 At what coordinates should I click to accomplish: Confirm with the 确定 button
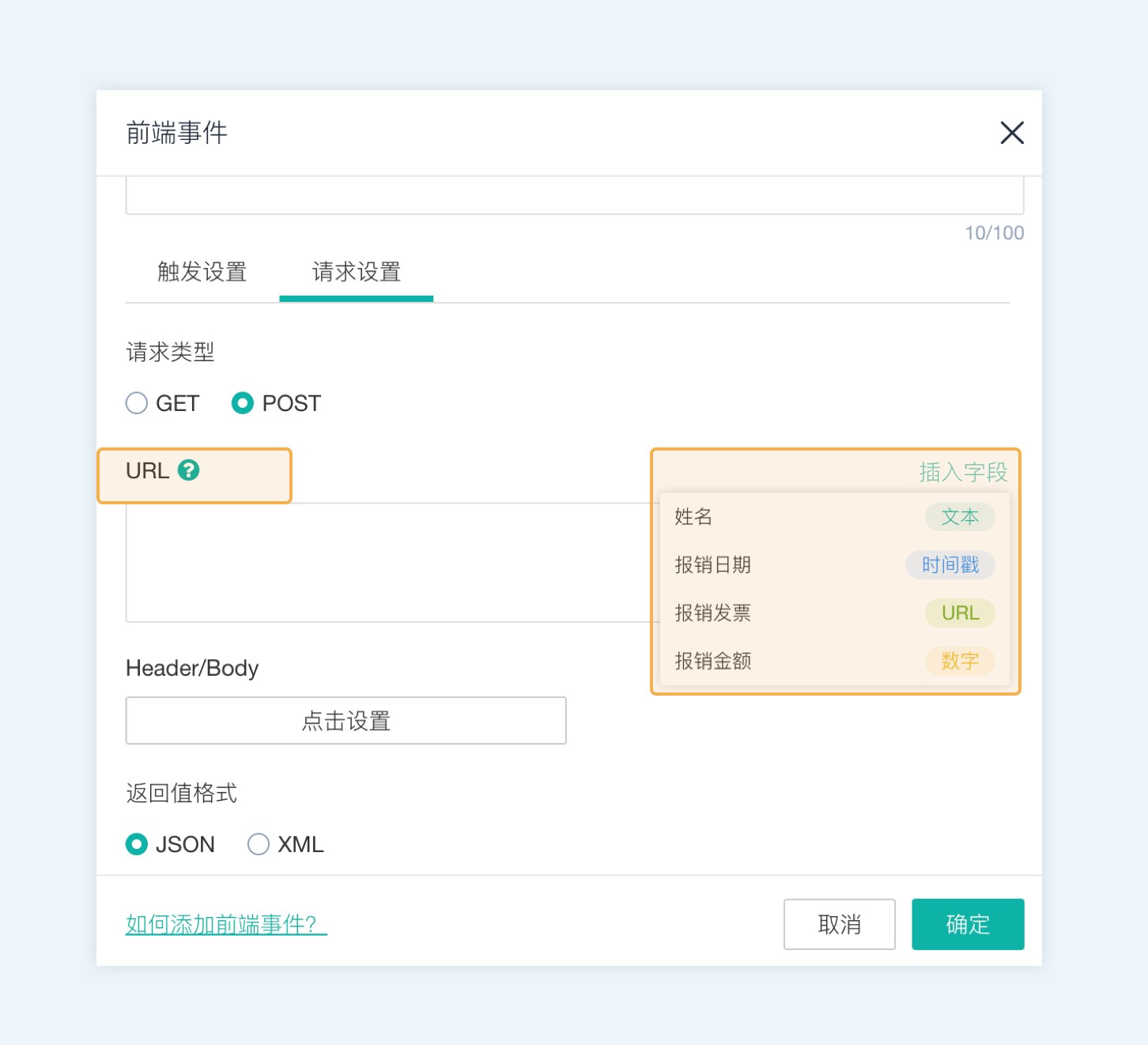coord(967,924)
